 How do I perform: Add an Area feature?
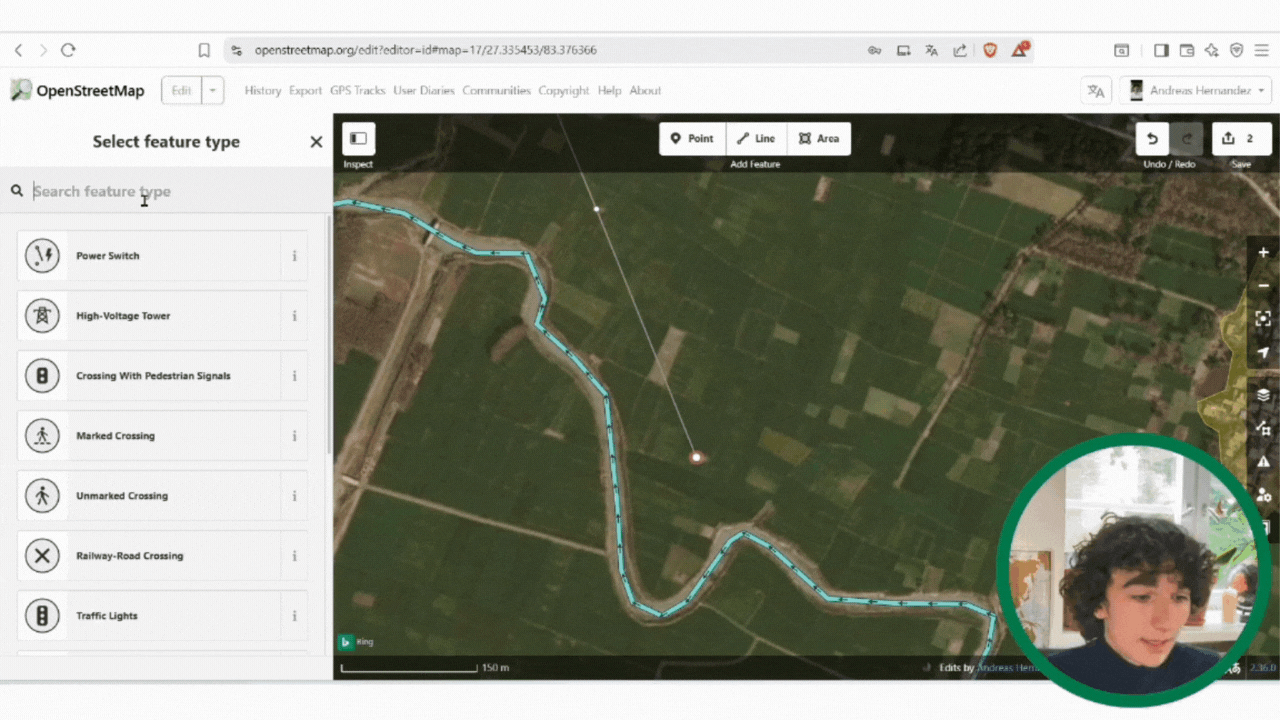(x=819, y=139)
